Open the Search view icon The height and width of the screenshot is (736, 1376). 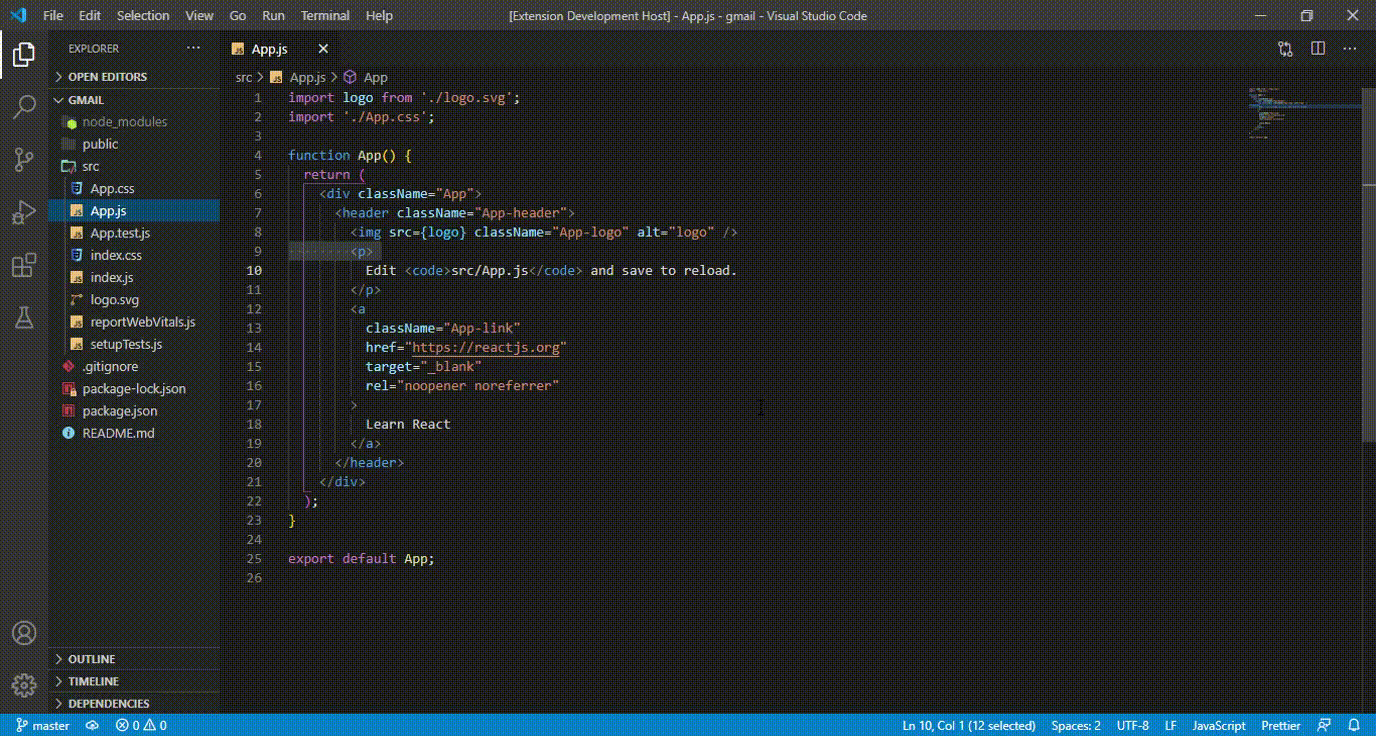point(24,107)
